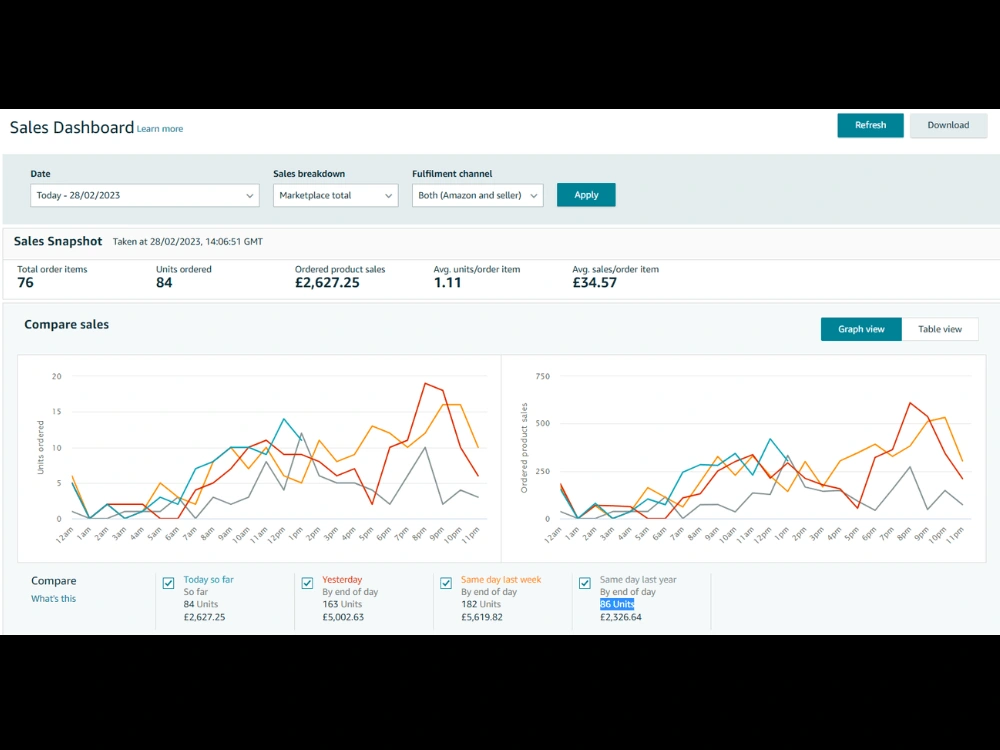Click the 'Today so far' label
The width and height of the screenshot is (1000, 750).
[x=209, y=580]
